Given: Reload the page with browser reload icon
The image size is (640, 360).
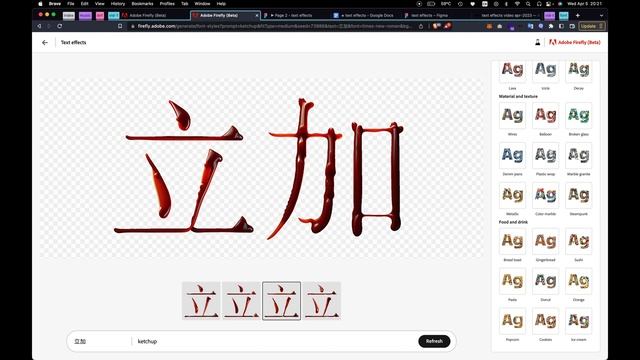Looking at the screenshot, I should pos(60,26).
